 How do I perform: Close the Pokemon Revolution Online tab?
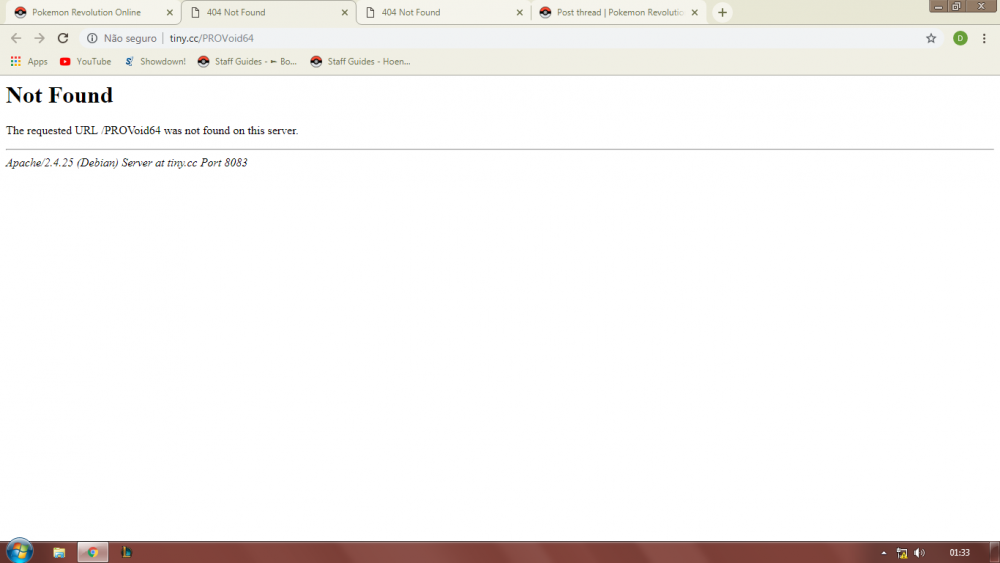pyautogui.click(x=169, y=13)
